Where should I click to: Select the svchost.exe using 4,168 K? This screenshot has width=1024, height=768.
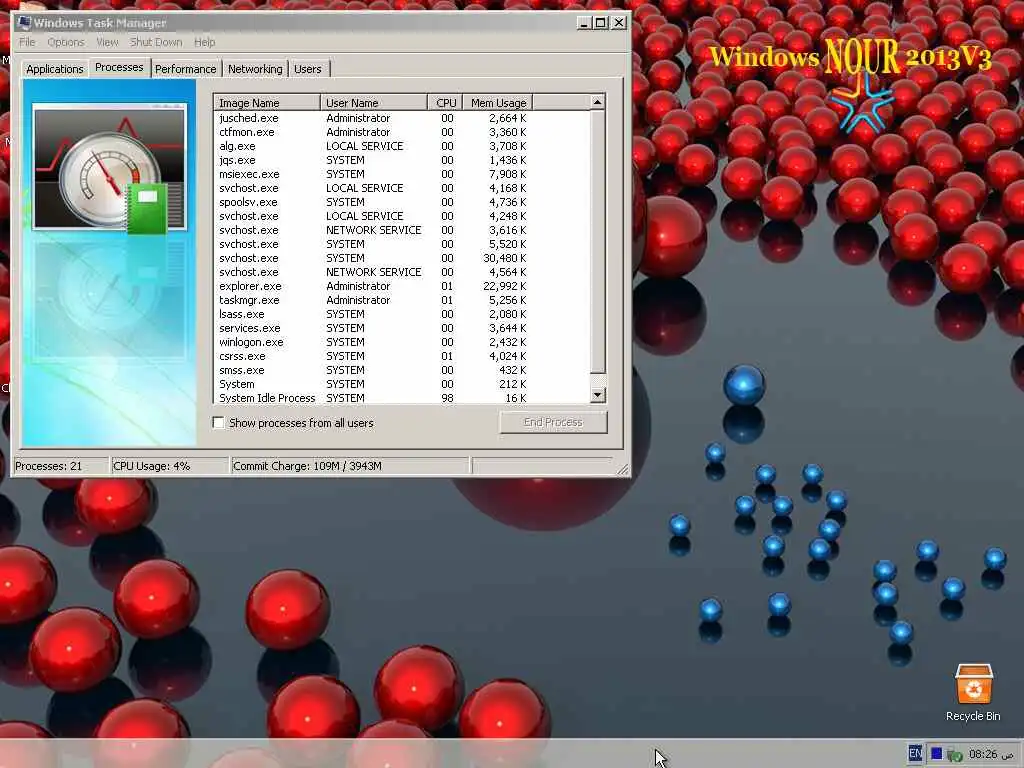coord(402,188)
